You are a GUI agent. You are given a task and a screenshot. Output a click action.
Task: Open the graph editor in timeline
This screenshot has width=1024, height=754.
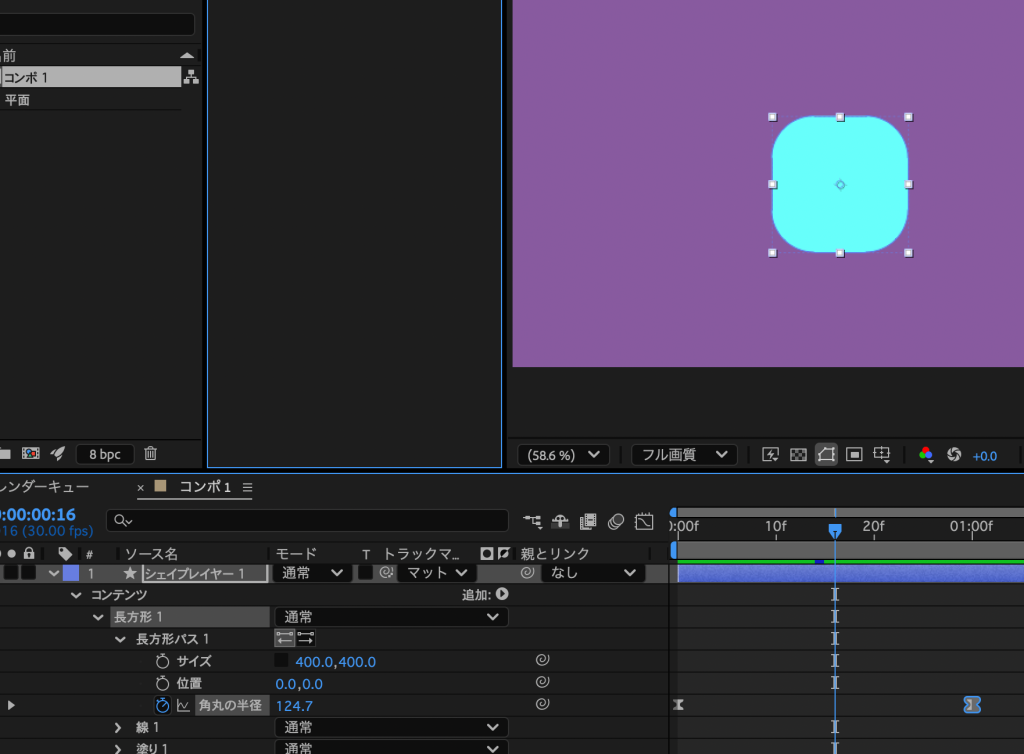644,521
